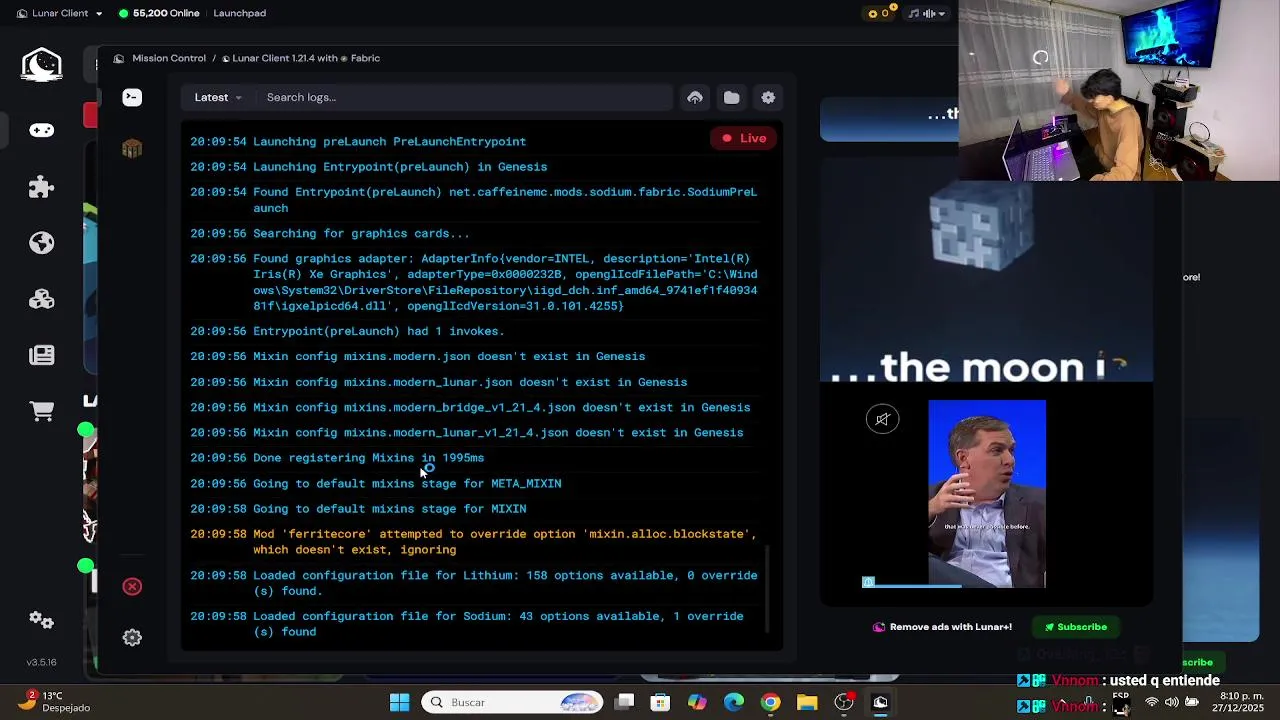Upload logs with the cloud icon
1280x720 pixels.
coord(695,97)
